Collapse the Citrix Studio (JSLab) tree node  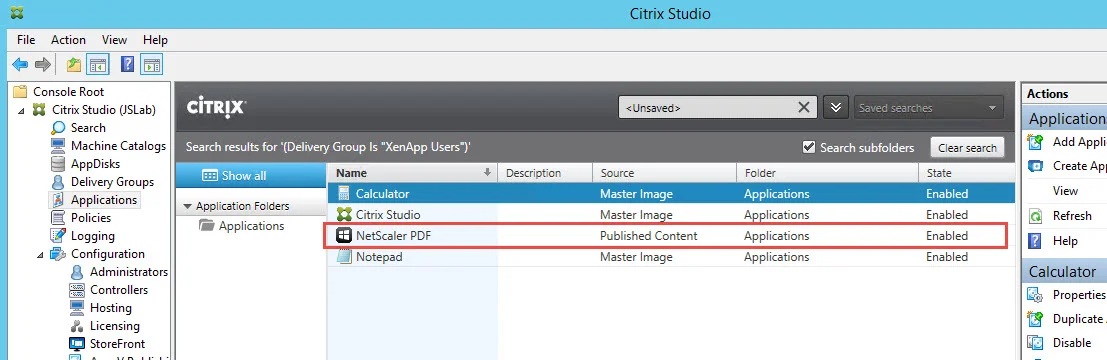[21, 110]
